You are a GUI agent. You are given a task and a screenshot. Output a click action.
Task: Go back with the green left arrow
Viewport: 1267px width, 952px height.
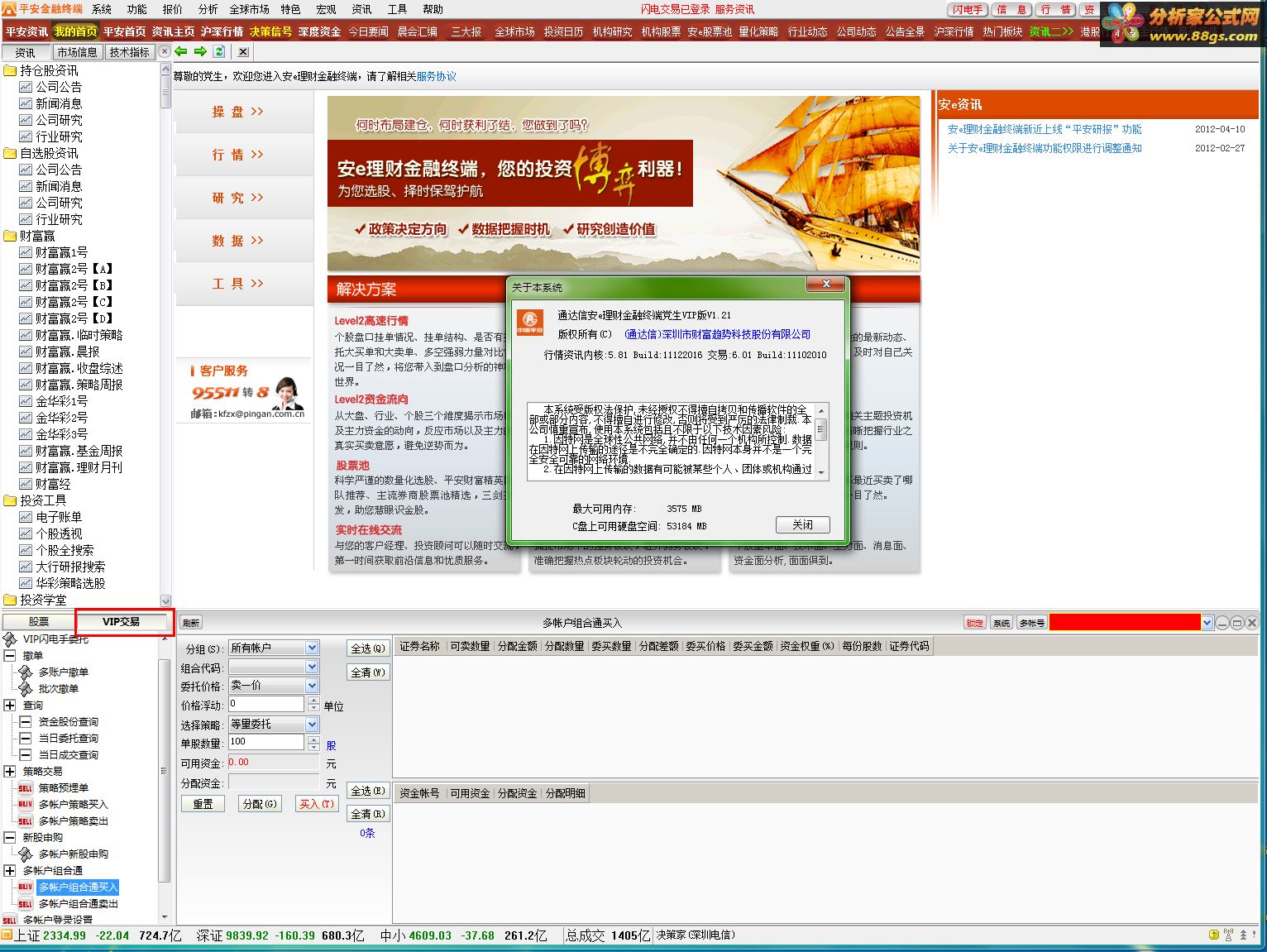point(181,51)
